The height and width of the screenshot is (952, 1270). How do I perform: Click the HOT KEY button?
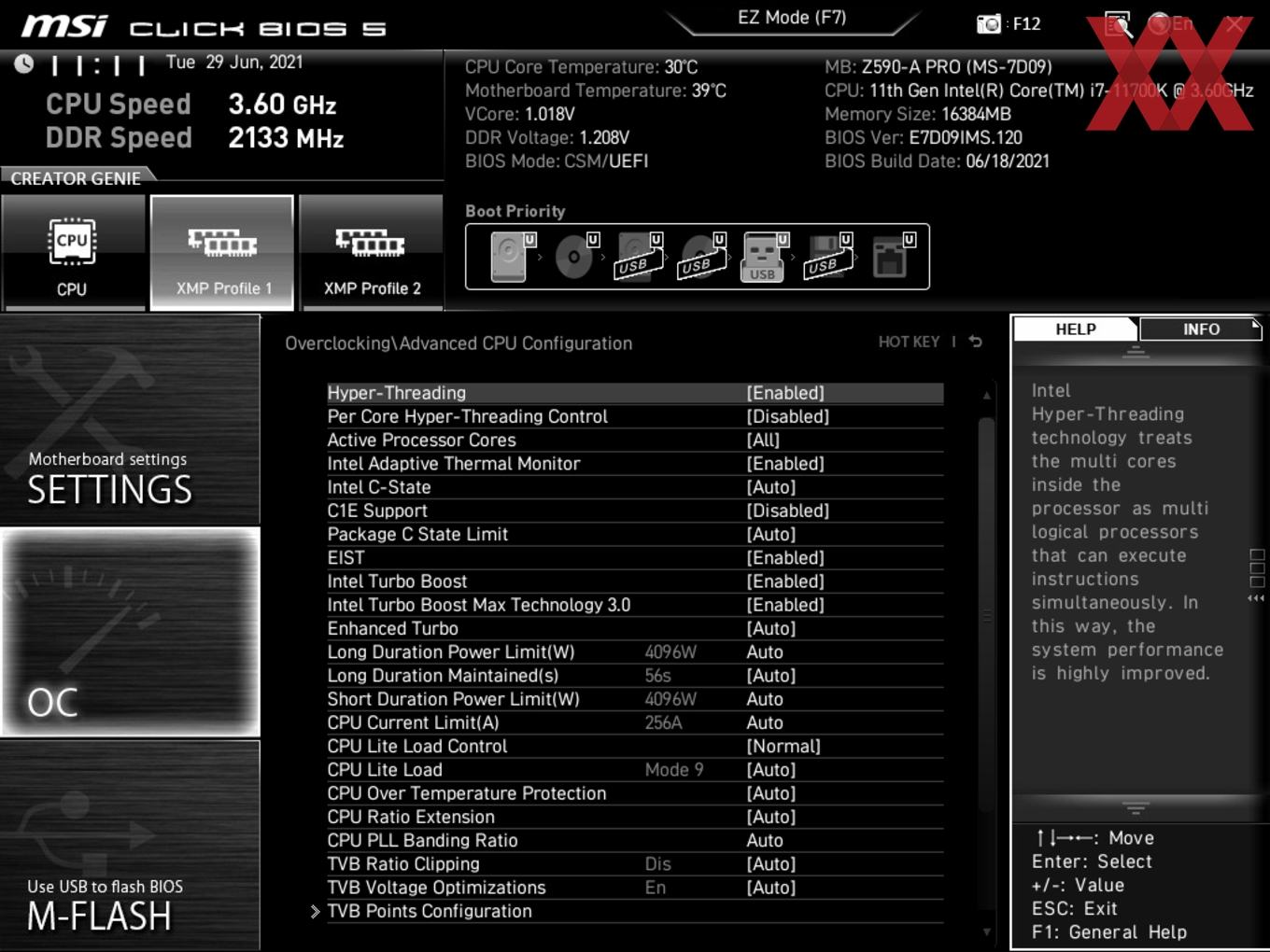coord(909,342)
